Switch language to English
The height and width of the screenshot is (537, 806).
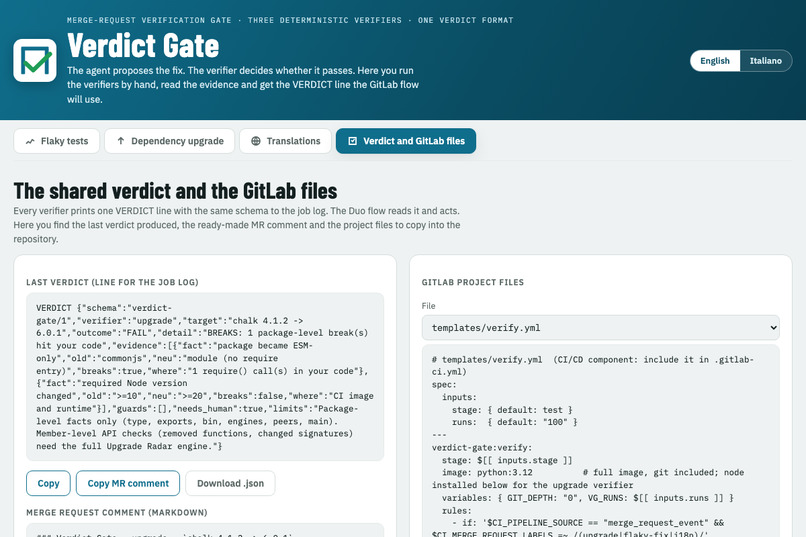(715, 61)
